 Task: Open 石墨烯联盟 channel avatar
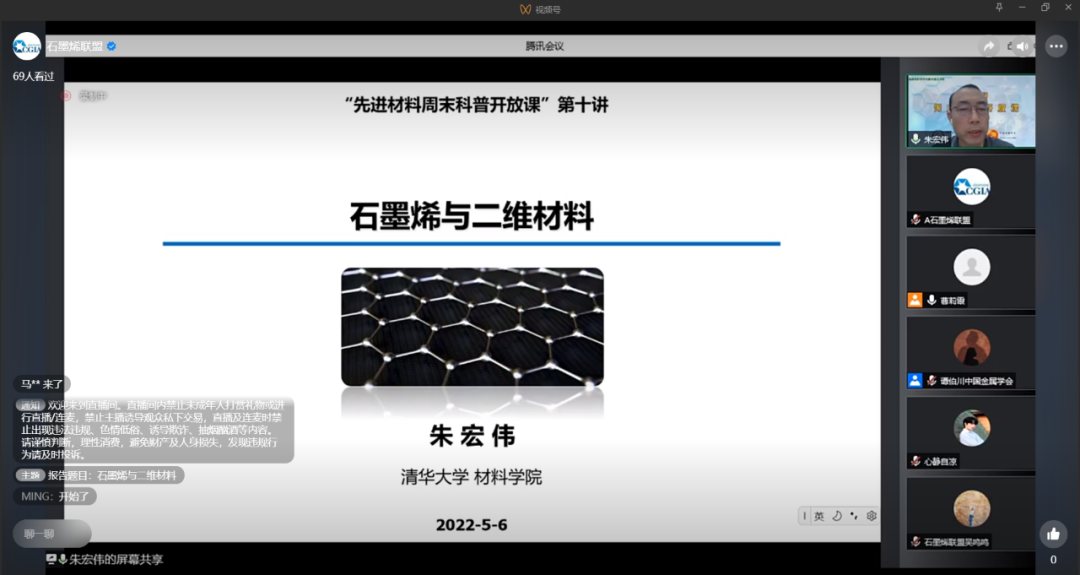point(27,46)
